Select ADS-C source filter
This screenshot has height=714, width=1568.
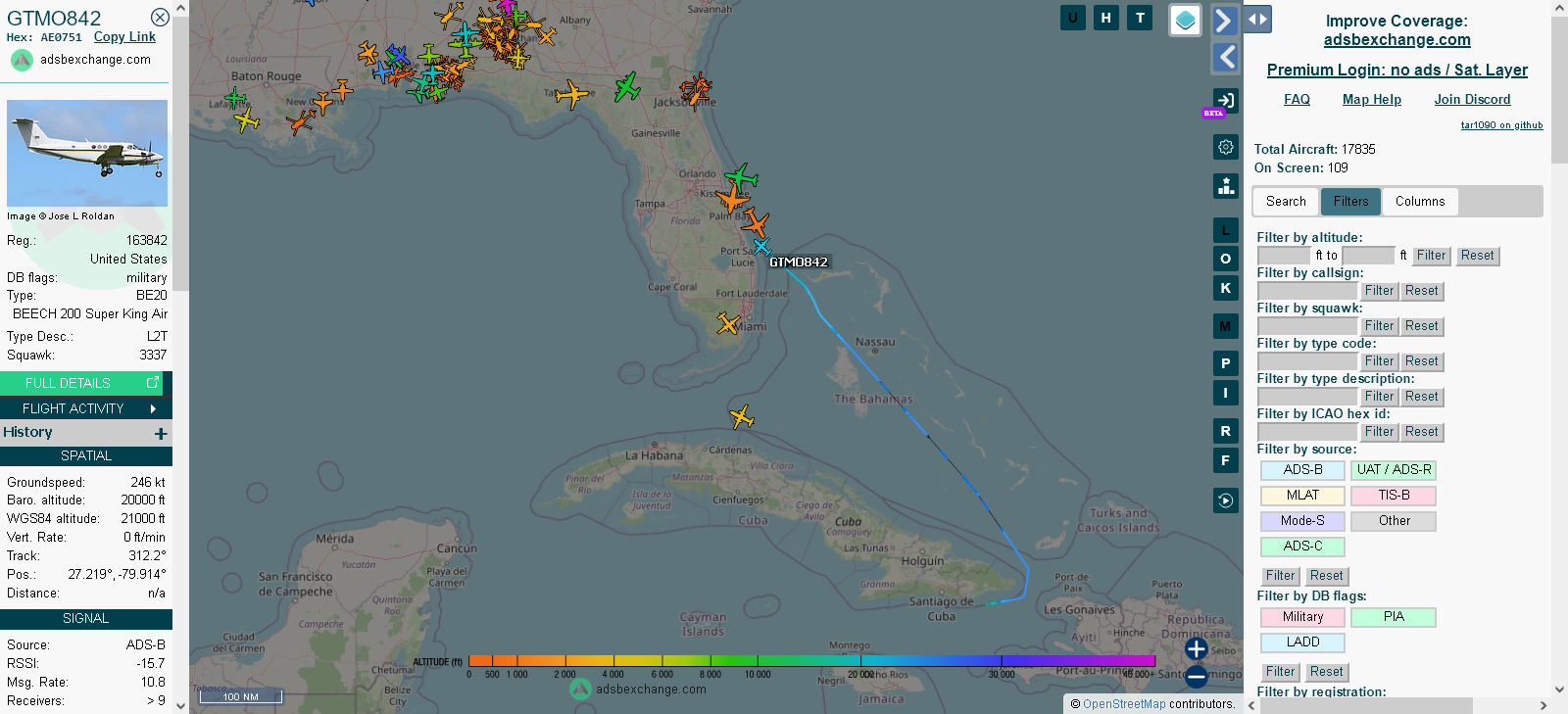click(1302, 547)
